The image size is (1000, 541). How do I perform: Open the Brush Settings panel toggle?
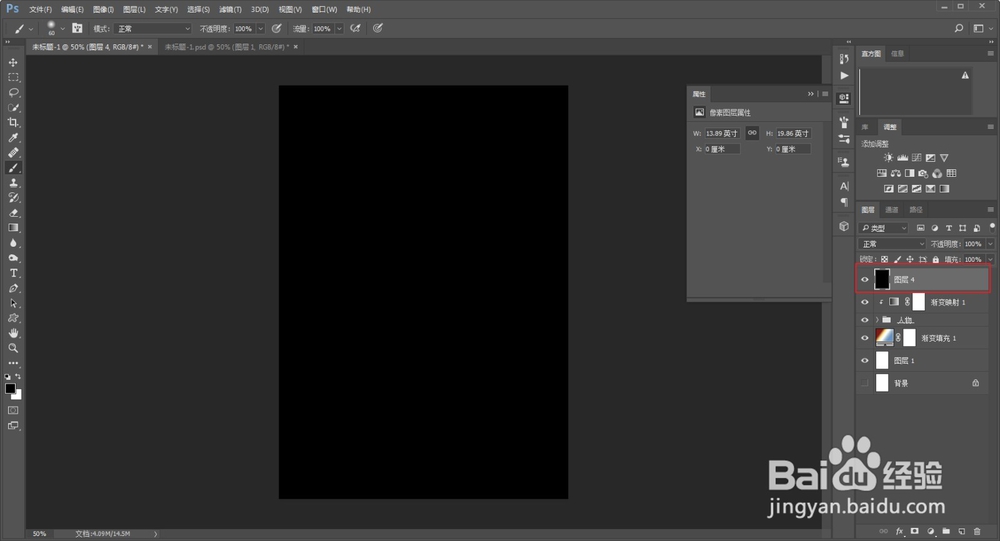[77, 28]
